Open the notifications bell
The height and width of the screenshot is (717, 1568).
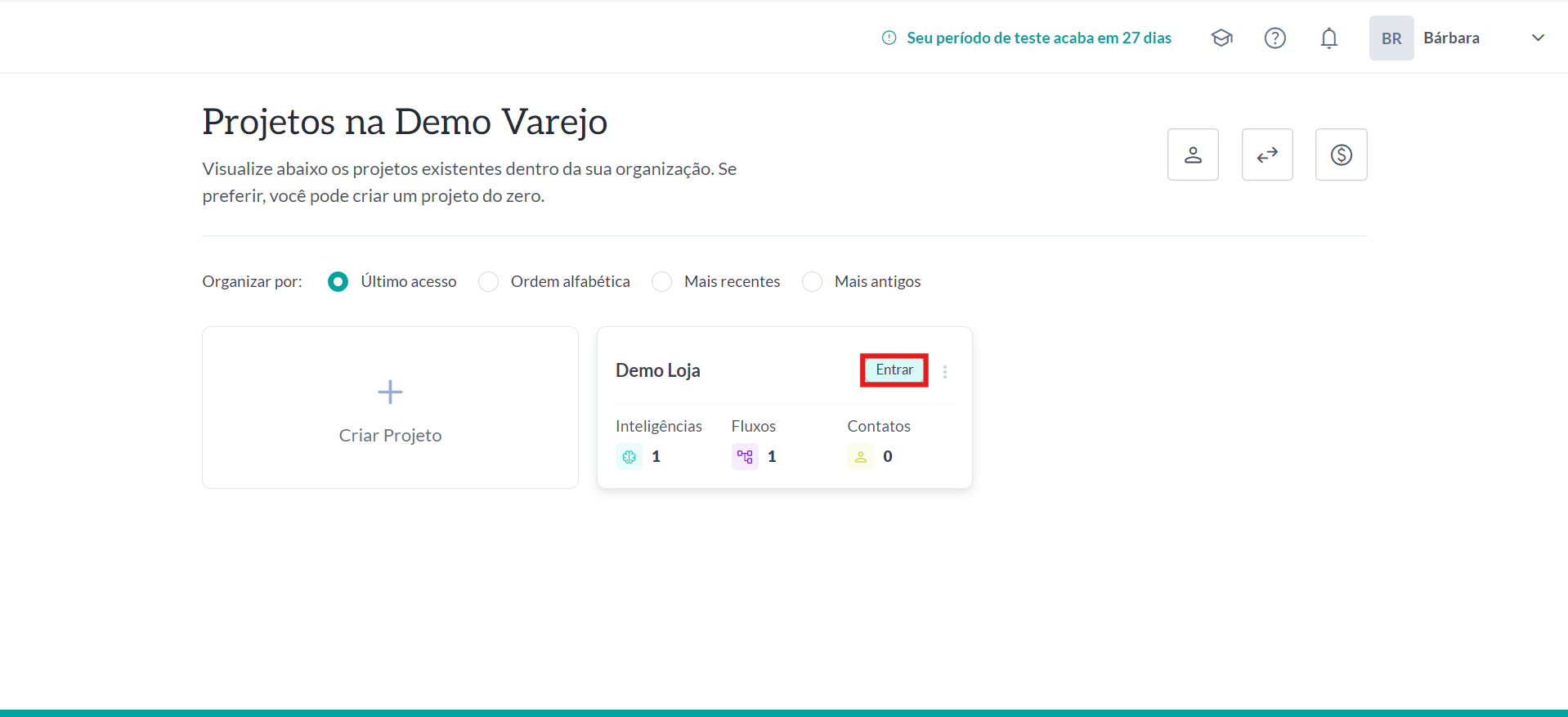(1328, 38)
